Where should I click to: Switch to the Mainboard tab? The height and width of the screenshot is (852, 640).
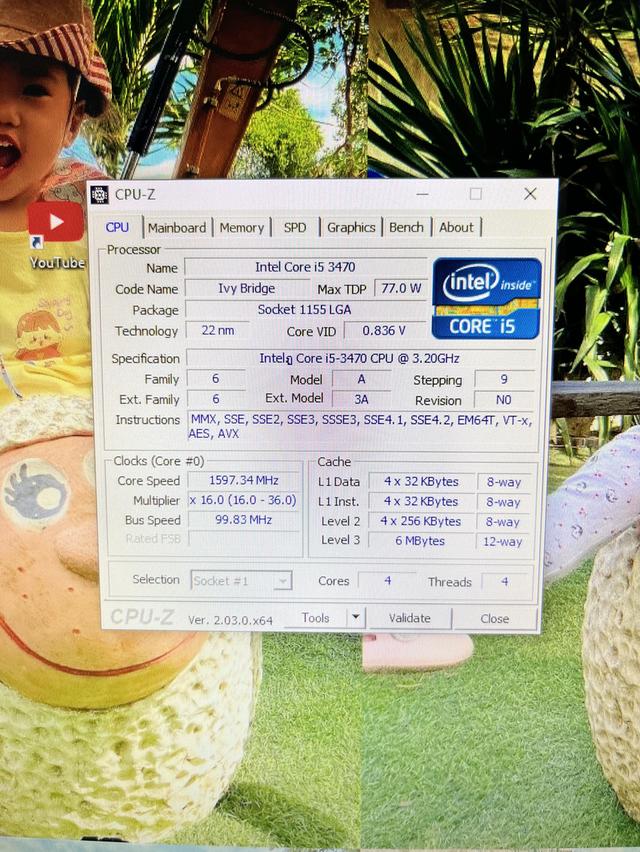click(x=177, y=228)
